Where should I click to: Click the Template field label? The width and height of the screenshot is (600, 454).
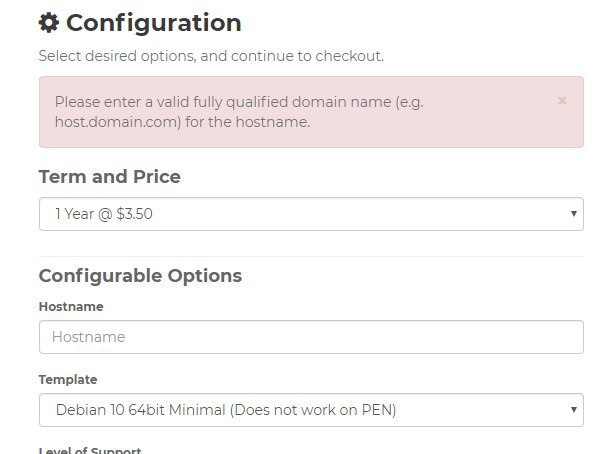pos(68,380)
